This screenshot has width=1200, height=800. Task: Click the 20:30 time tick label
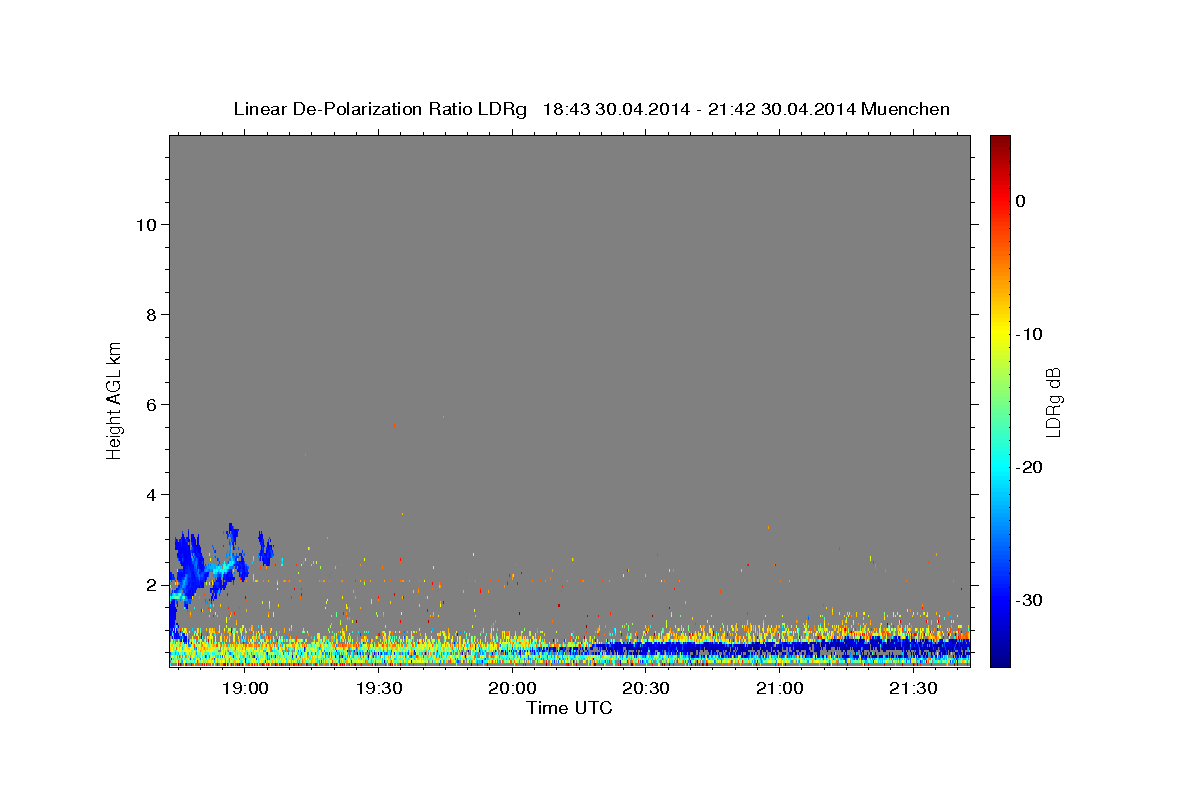pos(645,688)
